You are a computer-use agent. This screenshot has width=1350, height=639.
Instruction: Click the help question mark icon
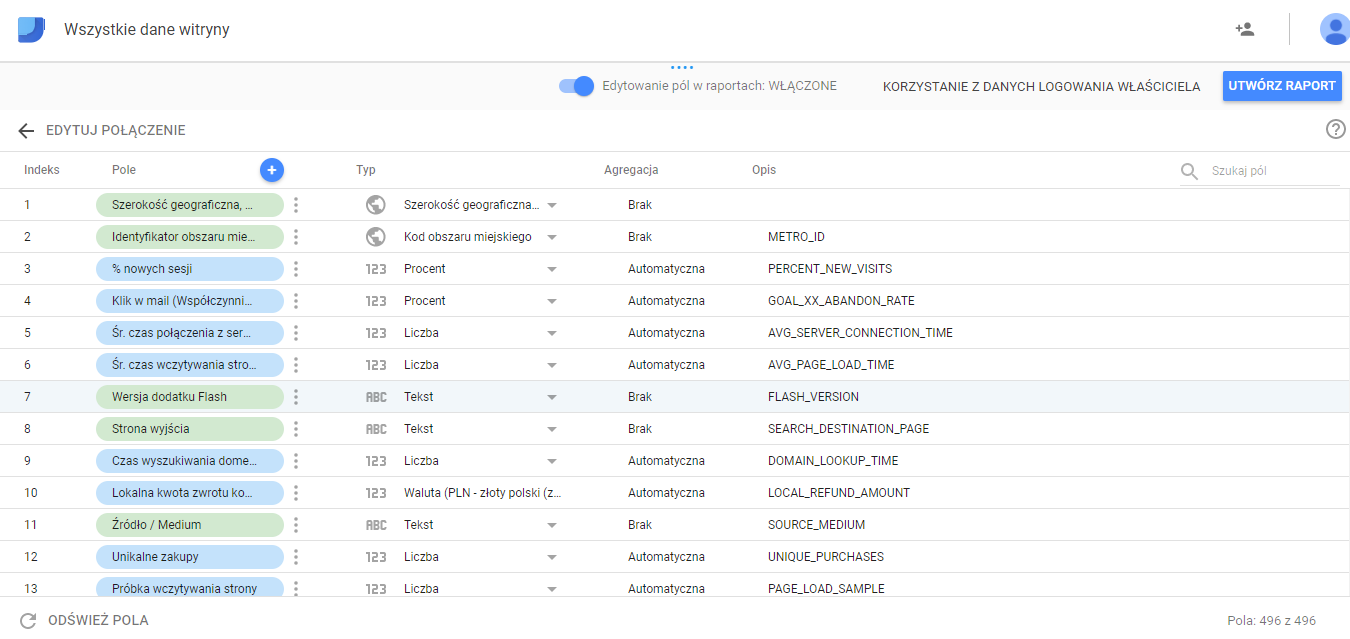(1335, 129)
